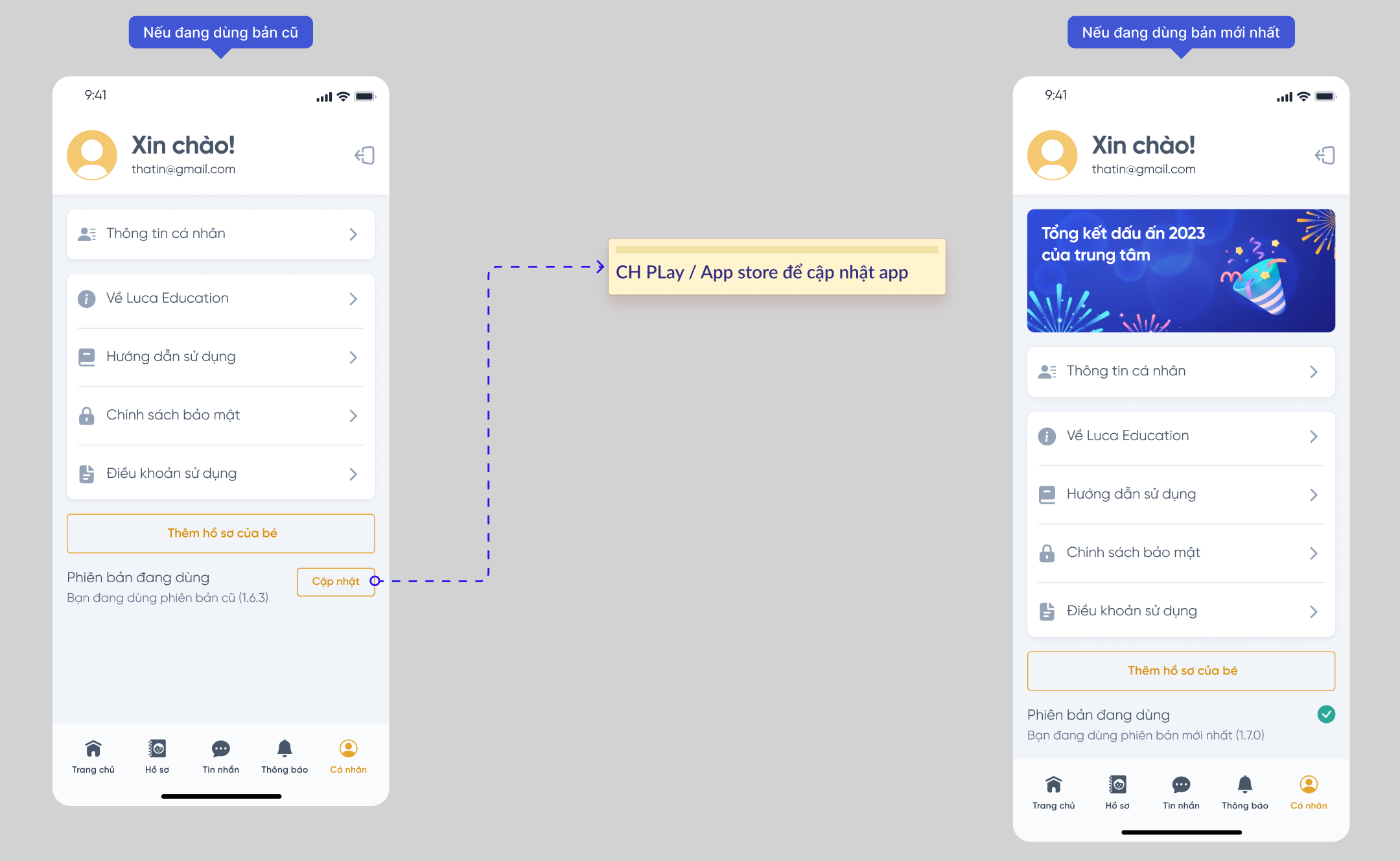Click info icon beside Về Luca Education, left phone

[86, 299]
